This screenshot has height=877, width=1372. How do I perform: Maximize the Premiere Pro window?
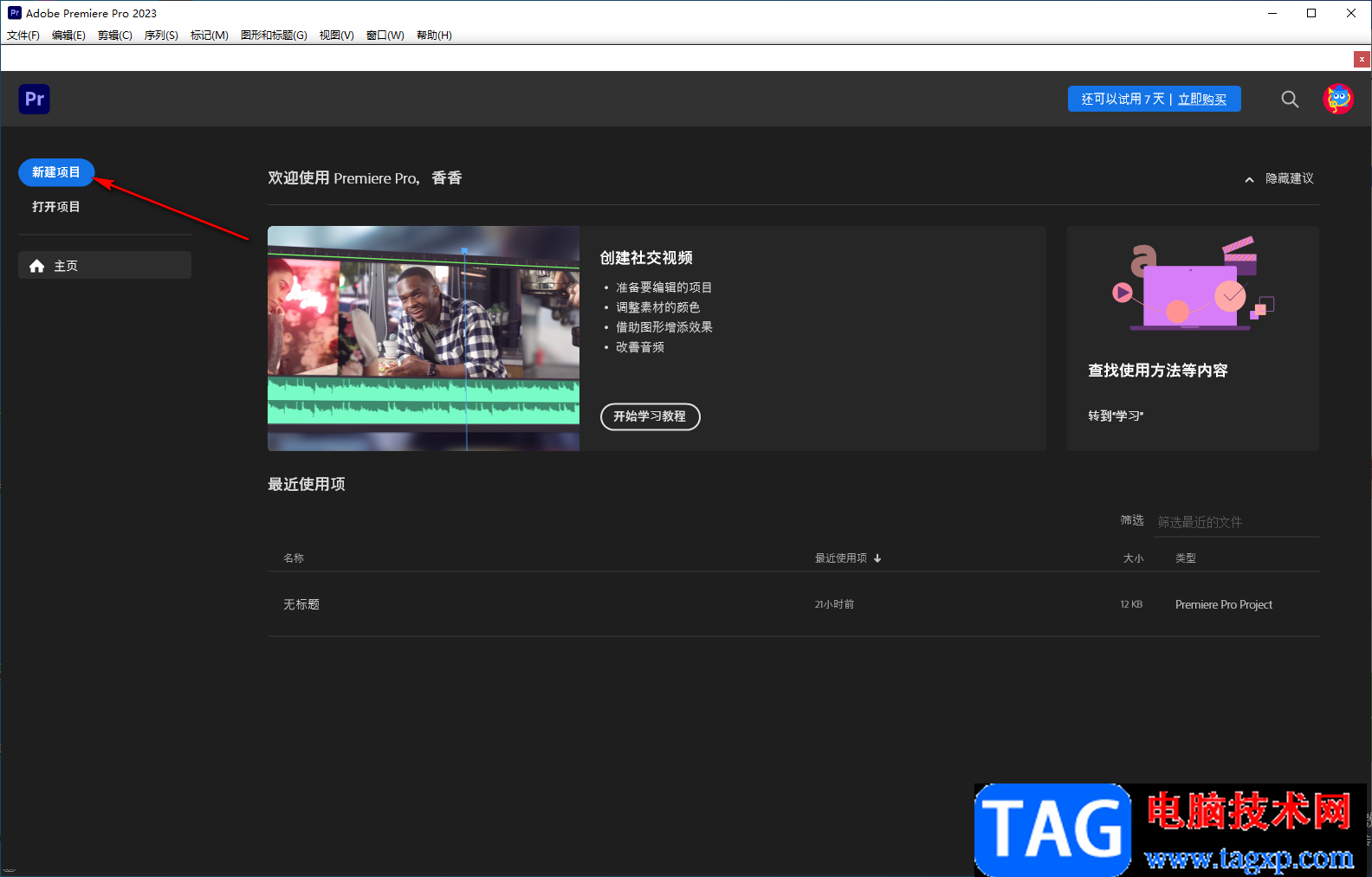point(1311,13)
